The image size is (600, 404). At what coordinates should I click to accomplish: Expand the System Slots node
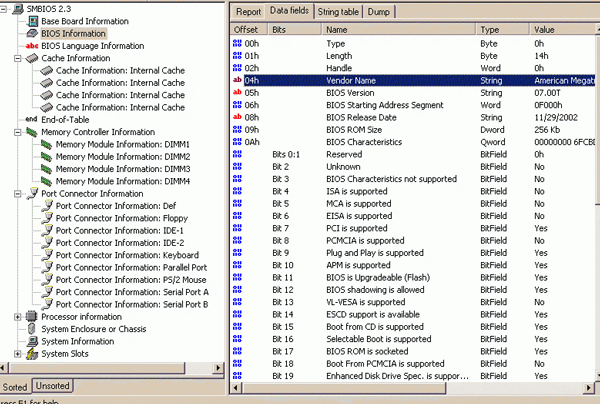point(17,353)
